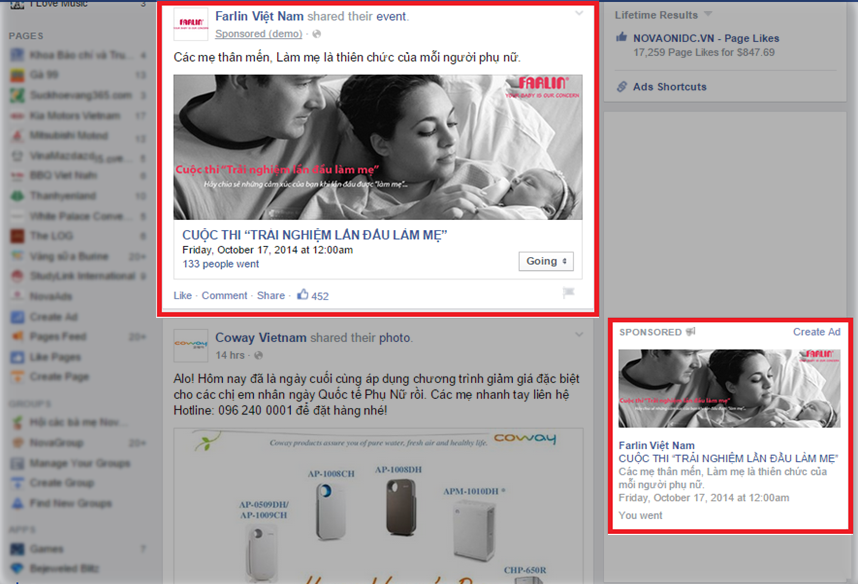
Task: Click the report flag icon on the Farlin post
Action: point(569,293)
